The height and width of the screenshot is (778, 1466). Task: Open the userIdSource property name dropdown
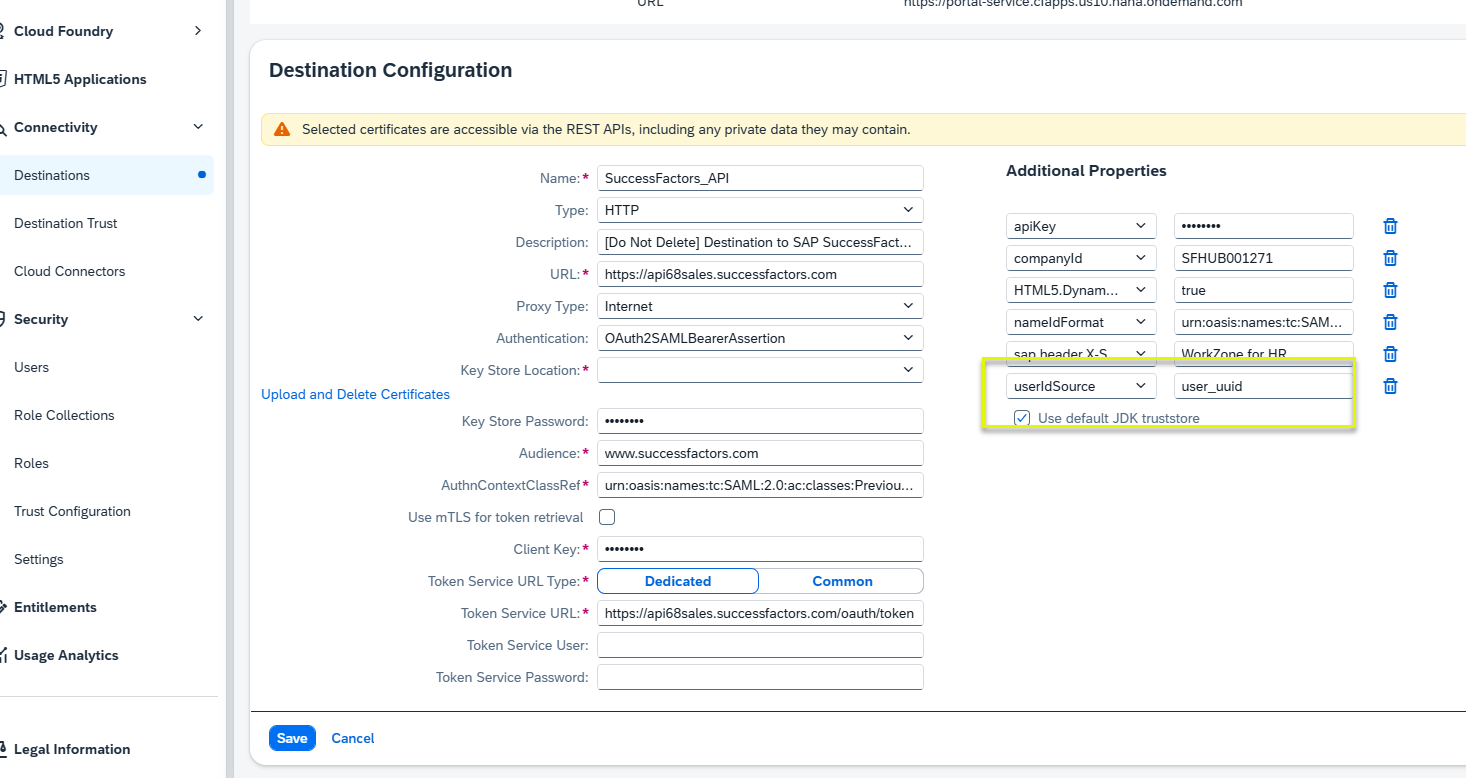coord(1081,386)
